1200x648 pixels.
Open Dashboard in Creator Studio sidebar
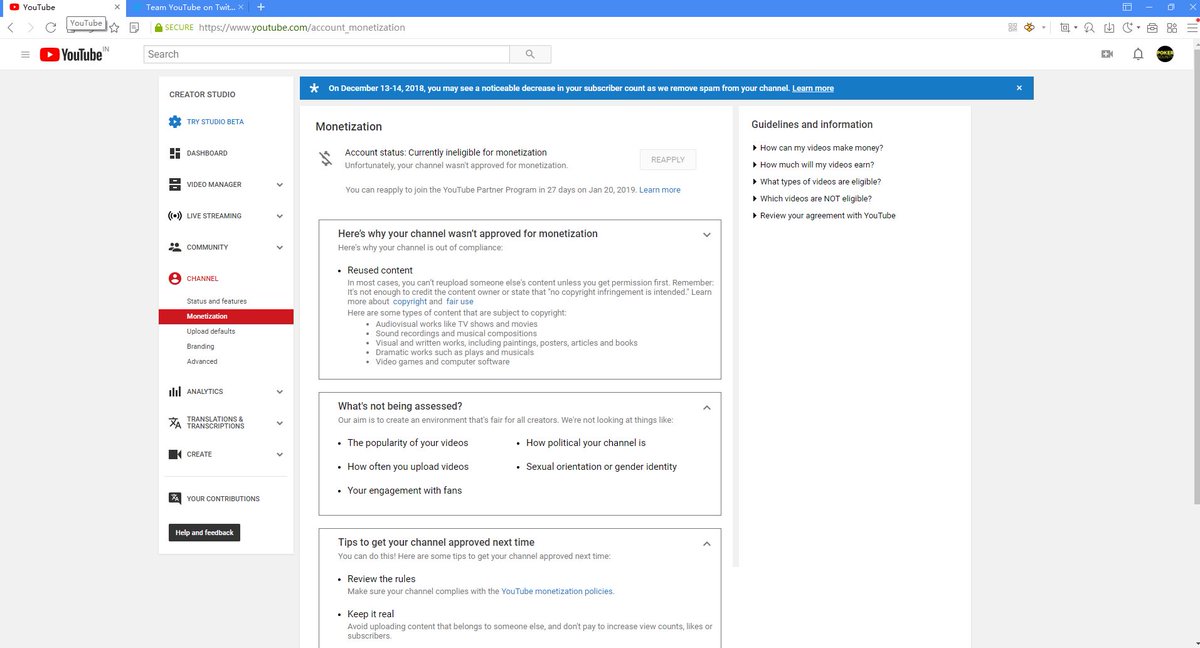point(207,153)
